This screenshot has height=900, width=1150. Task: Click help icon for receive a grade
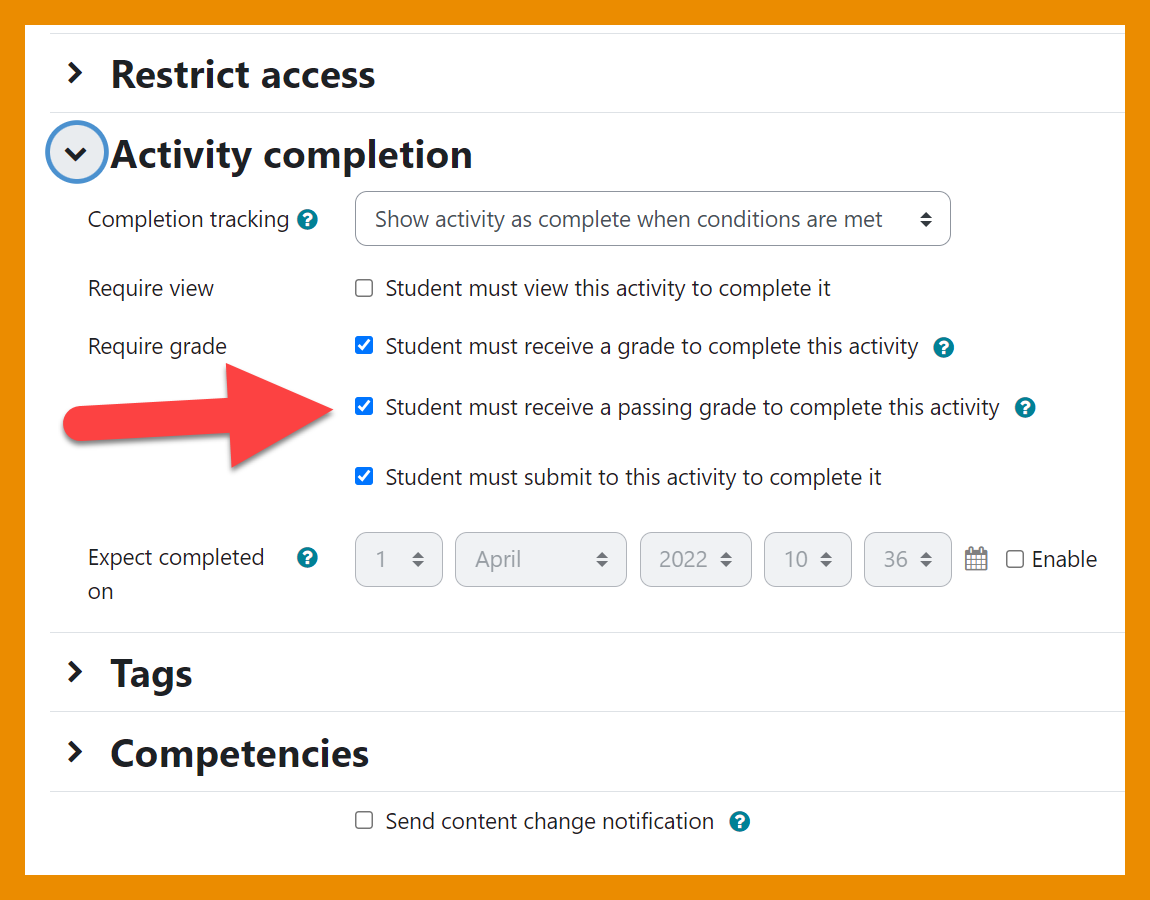943,348
